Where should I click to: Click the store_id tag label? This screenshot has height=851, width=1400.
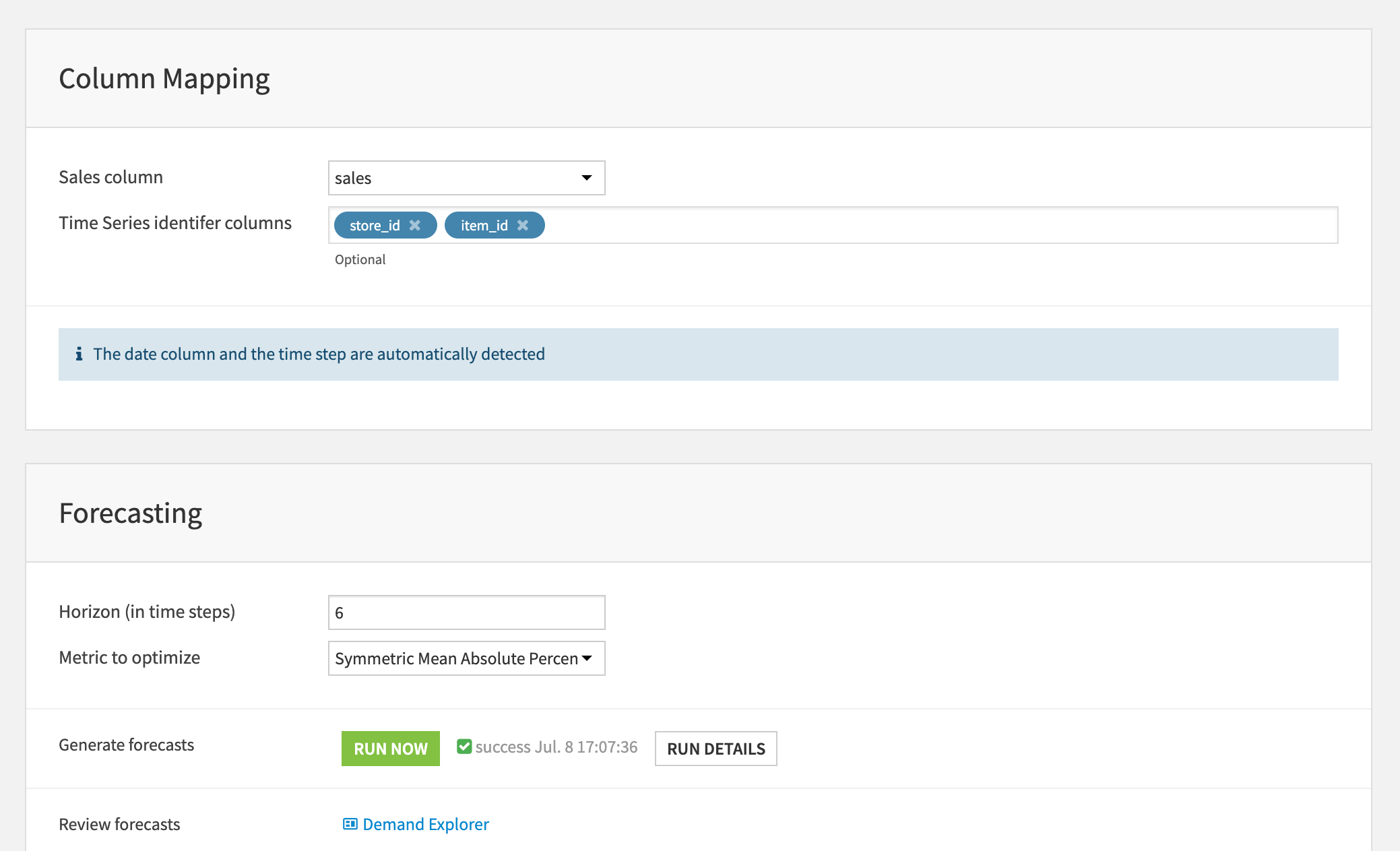[x=375, y=225]
